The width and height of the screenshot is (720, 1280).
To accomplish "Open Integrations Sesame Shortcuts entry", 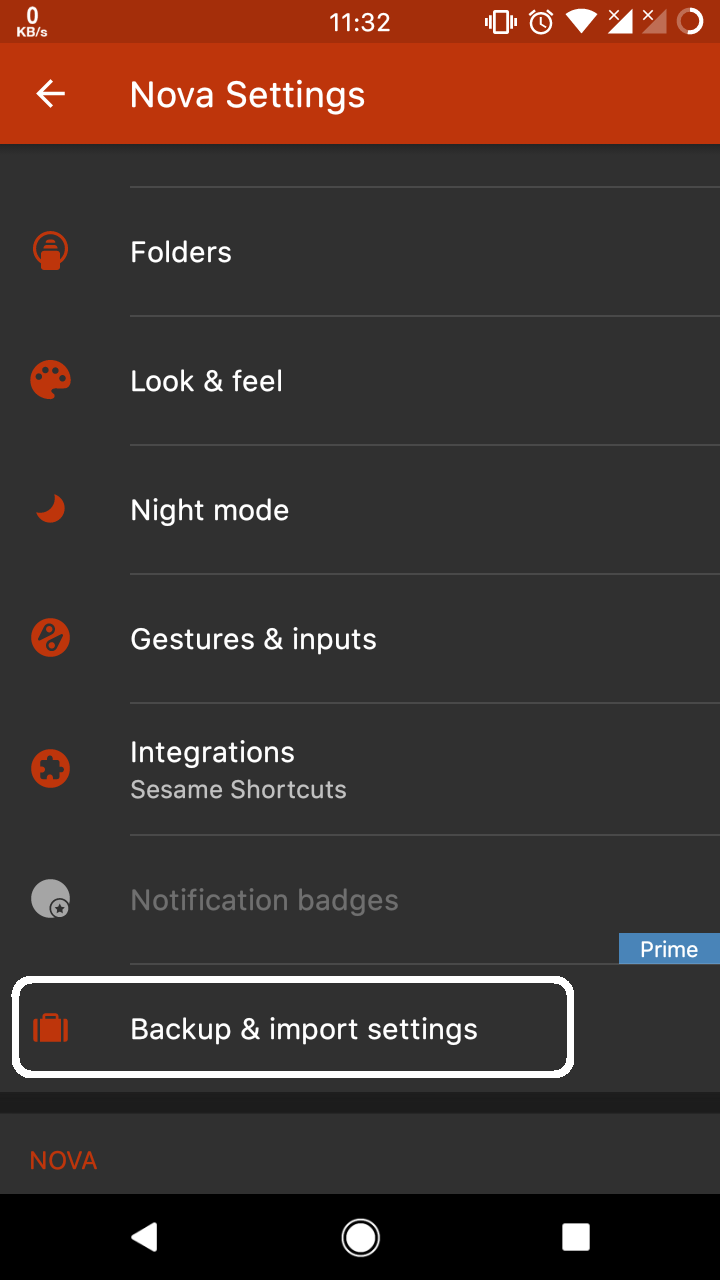I will click(x=238, y=769).
